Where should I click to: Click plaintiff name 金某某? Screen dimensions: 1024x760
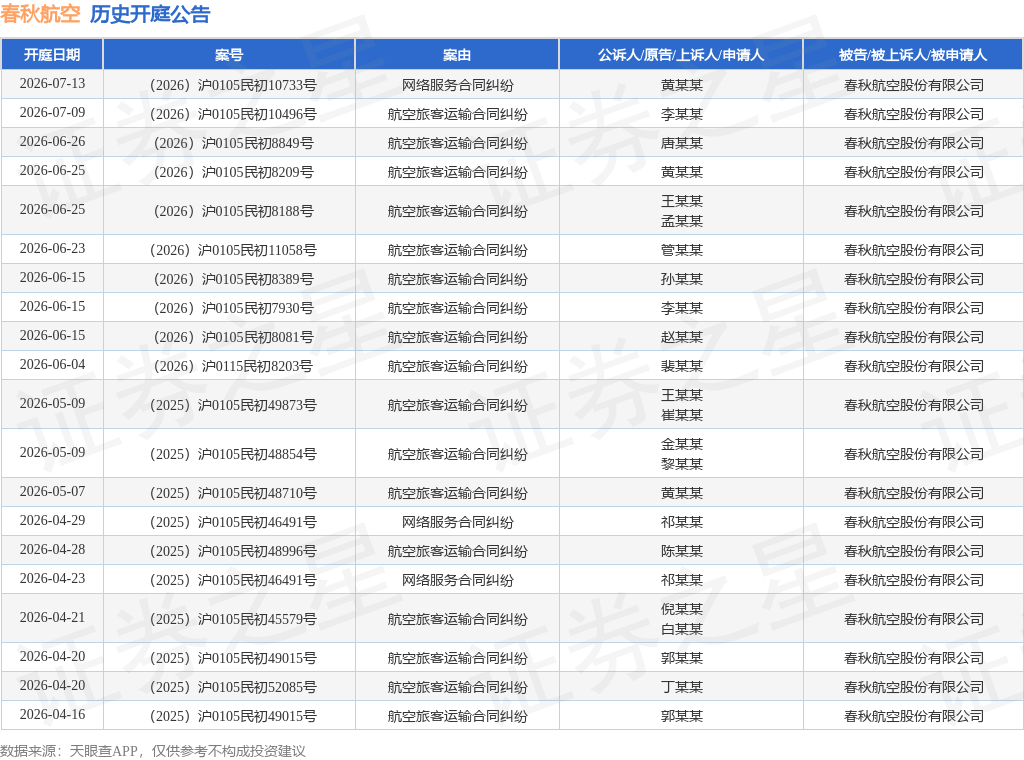click(681, 445)
